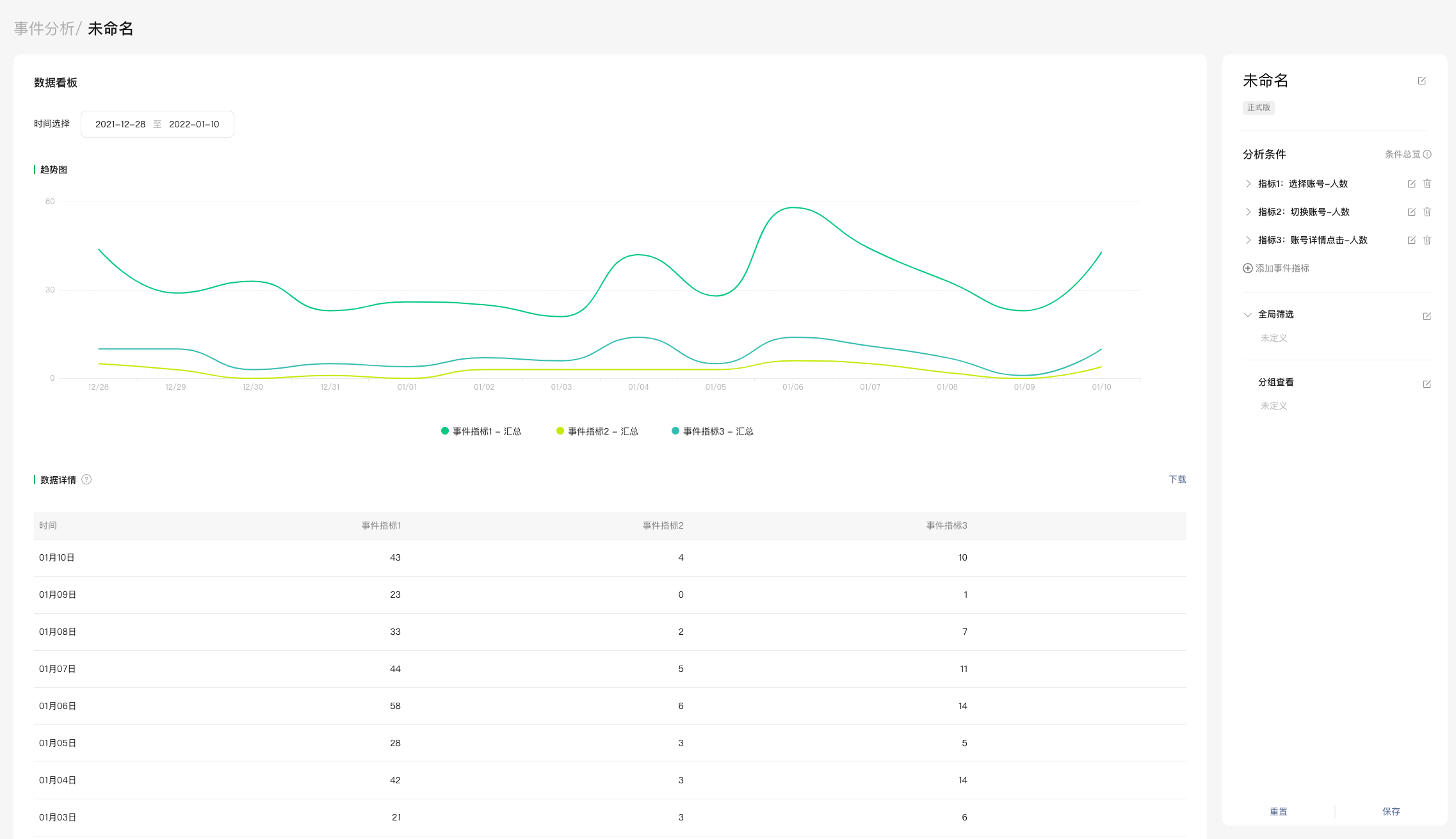Click the 事件指标2 column header
Viewport: 1456px width, 839px height.
tap(663, 525)
